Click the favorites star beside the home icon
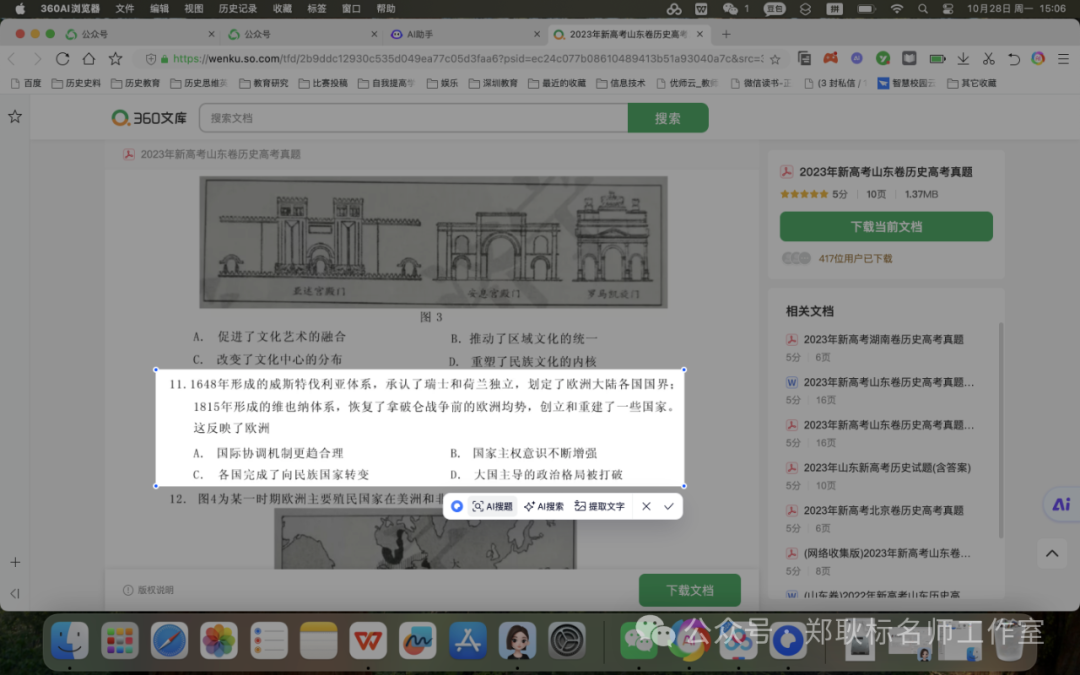This screenshot has width=1080, height=675. [x=115, y=59]
